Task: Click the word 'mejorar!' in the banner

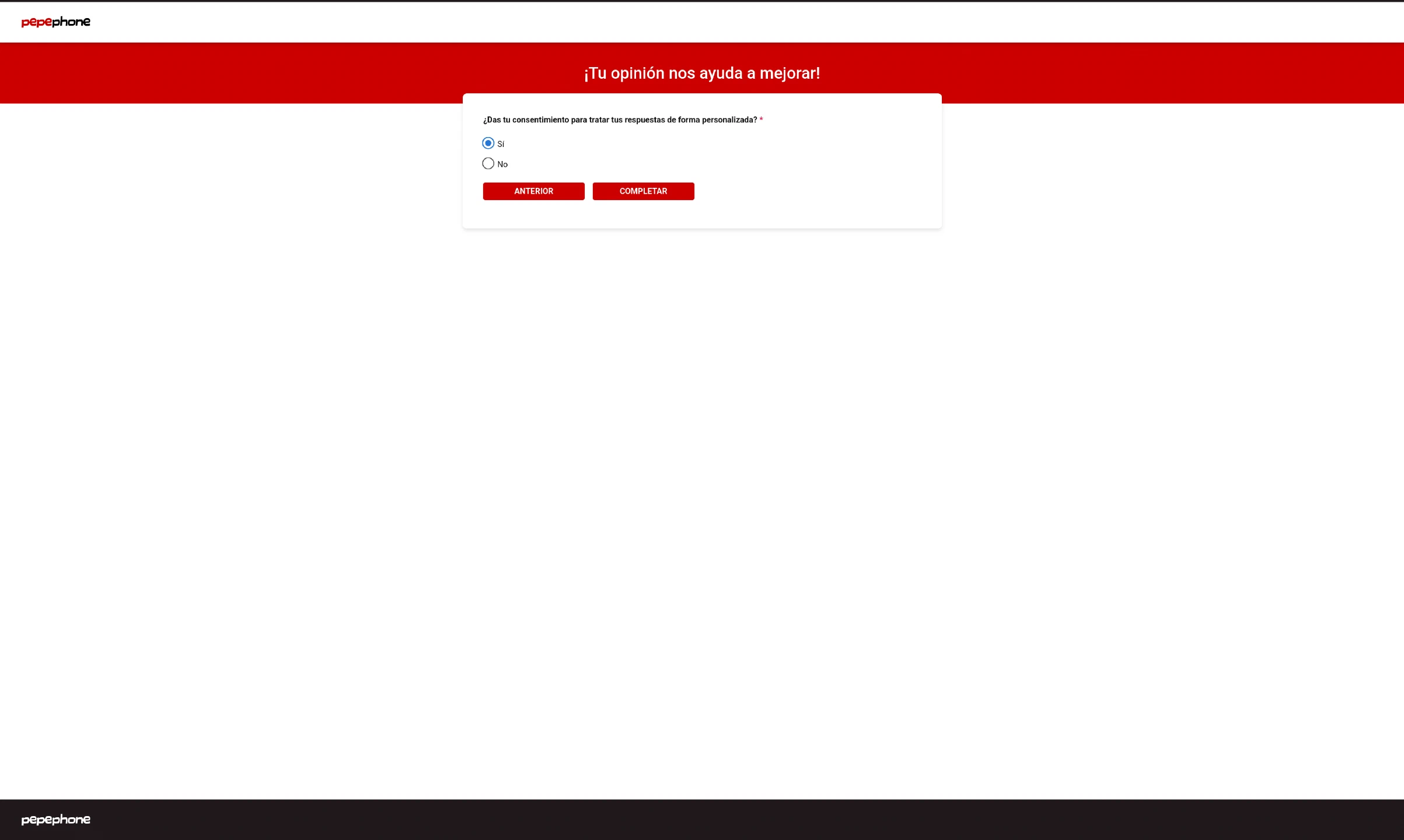Action: [790, 73]
